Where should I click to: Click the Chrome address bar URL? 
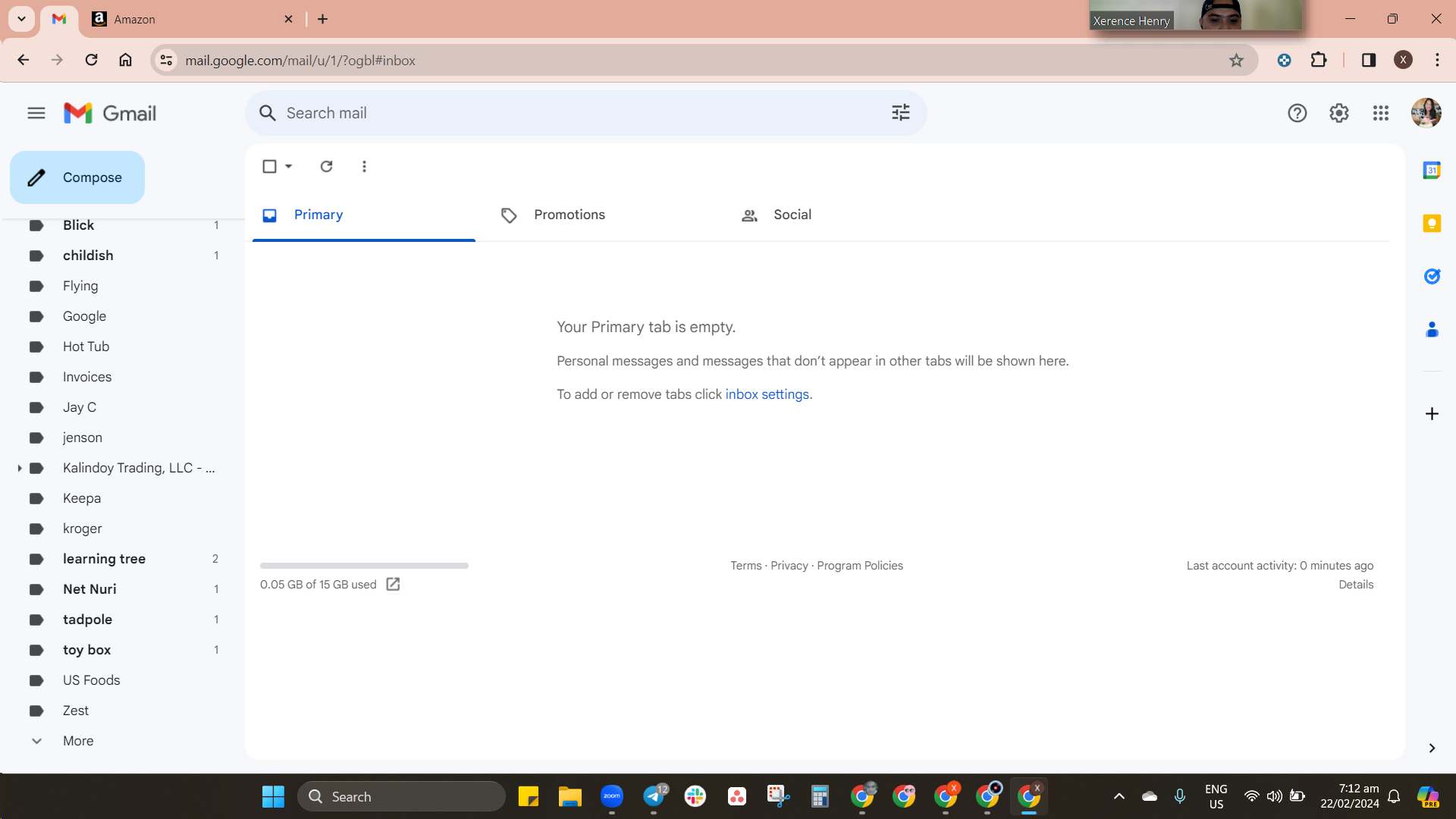click(x=300, y=60)
